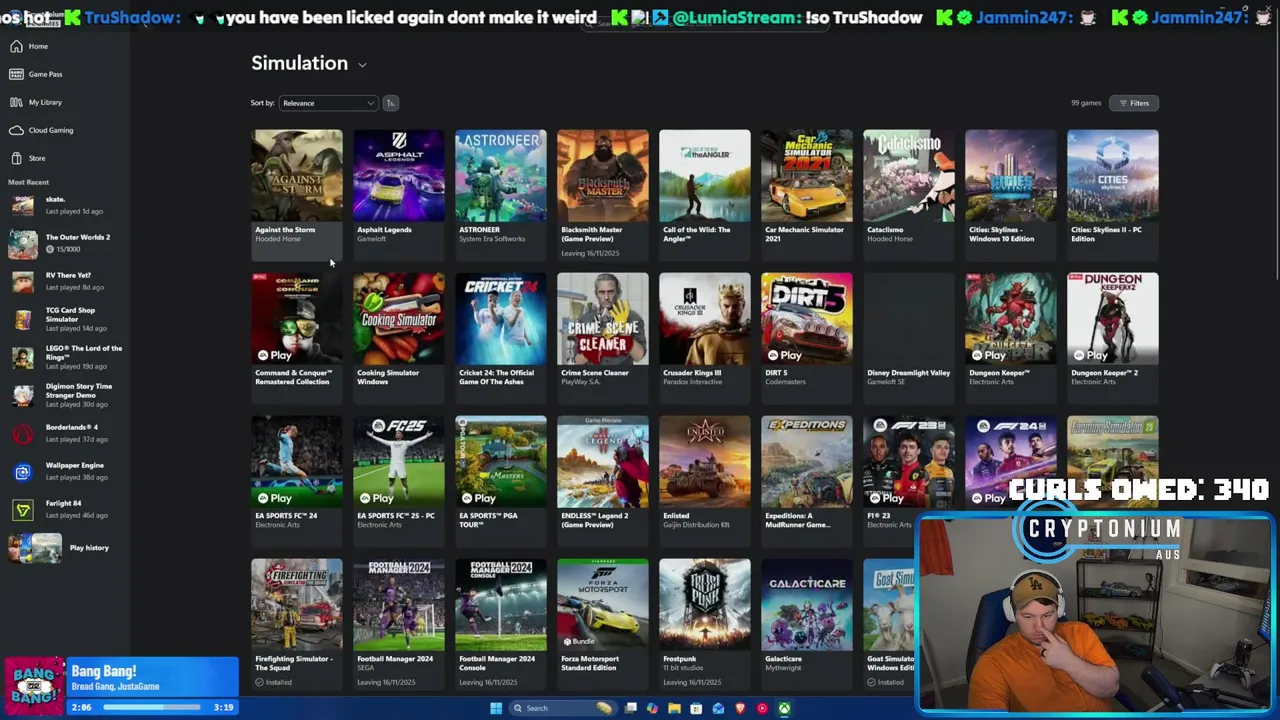Open Xbox app icon in taskbar

[784, 708]
